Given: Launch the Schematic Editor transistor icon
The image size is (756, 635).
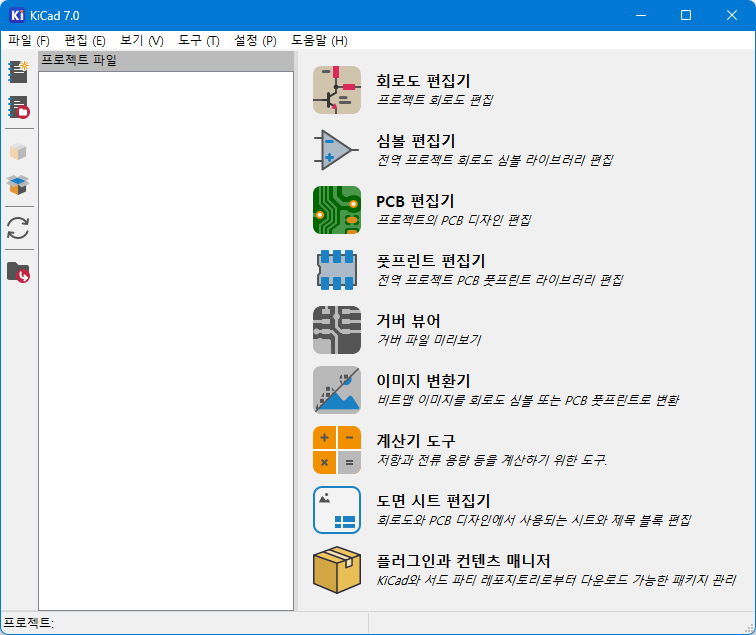Looking at the screenshot, I should 337,90.
